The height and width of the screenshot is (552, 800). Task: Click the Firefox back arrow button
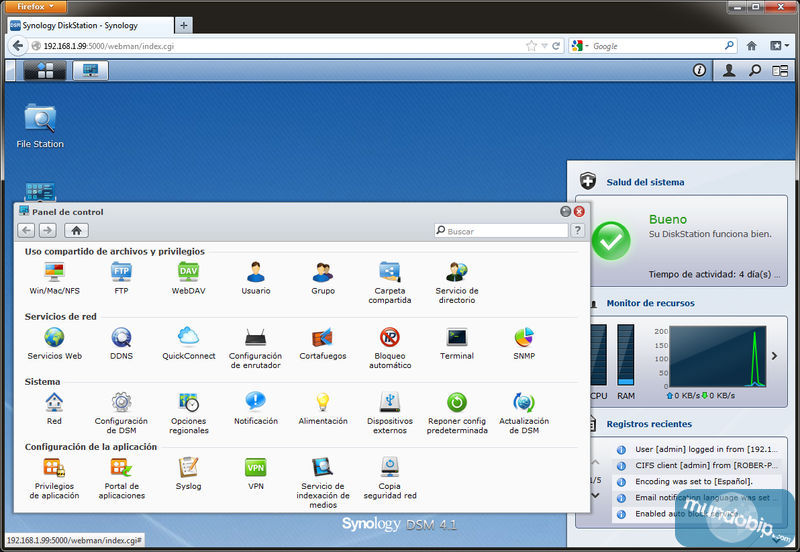17,46
